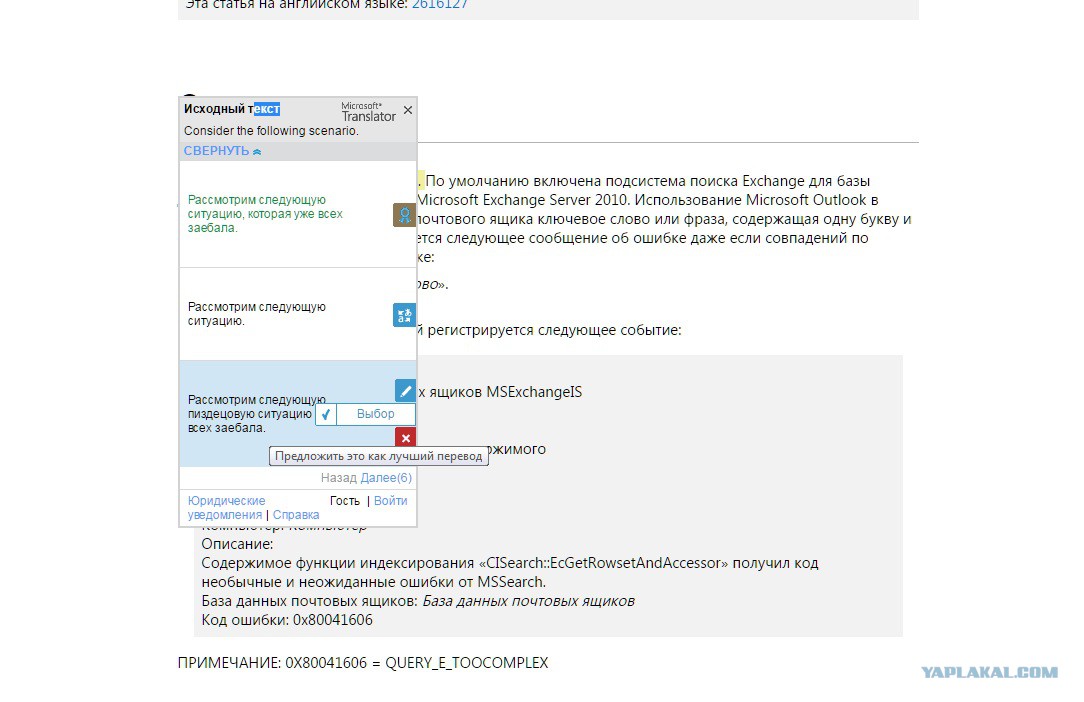Open the Справка help link

(x=296, y=515)
